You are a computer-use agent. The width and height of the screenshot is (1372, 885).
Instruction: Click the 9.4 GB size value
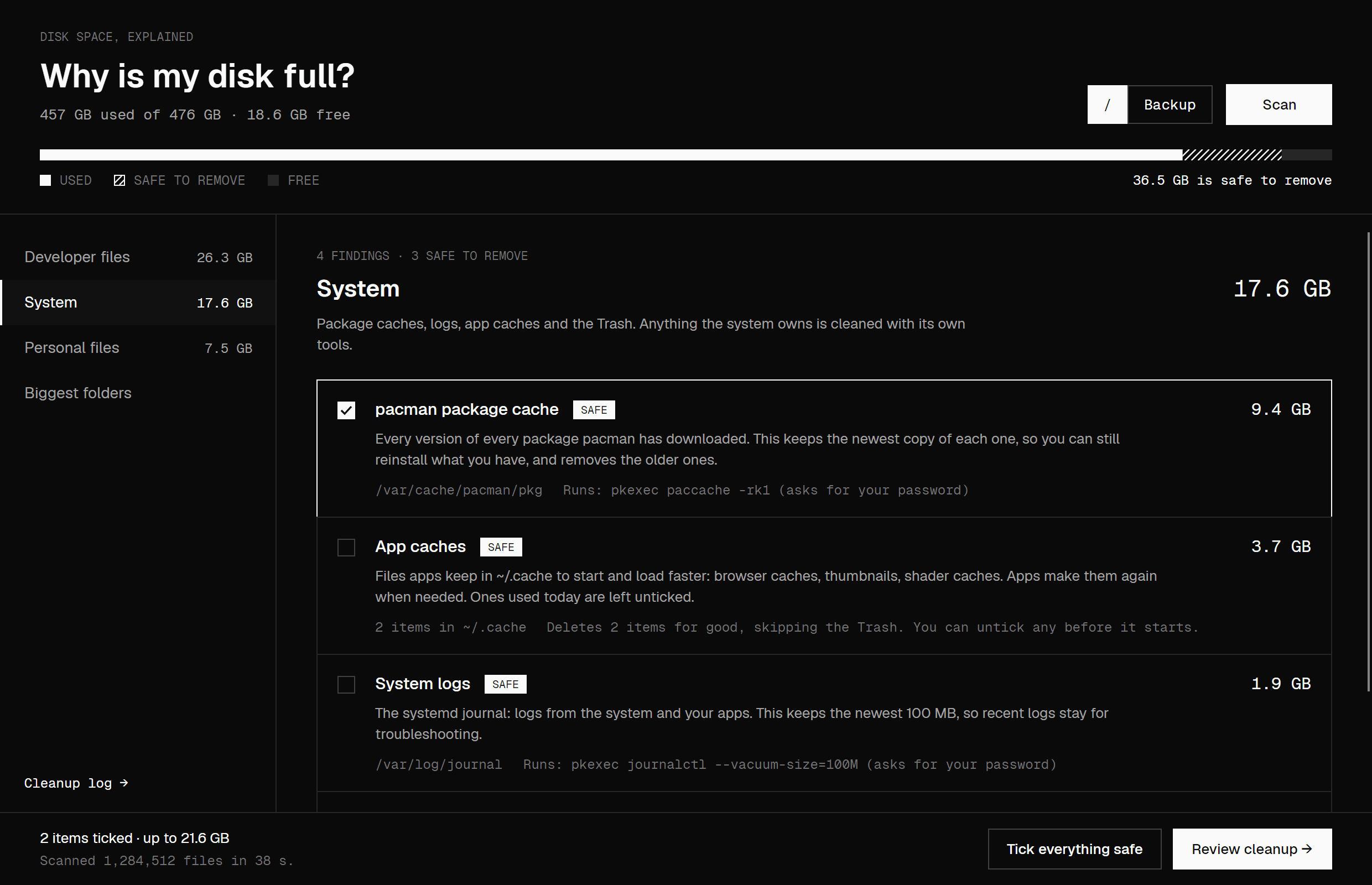(x=1281, y=409)
